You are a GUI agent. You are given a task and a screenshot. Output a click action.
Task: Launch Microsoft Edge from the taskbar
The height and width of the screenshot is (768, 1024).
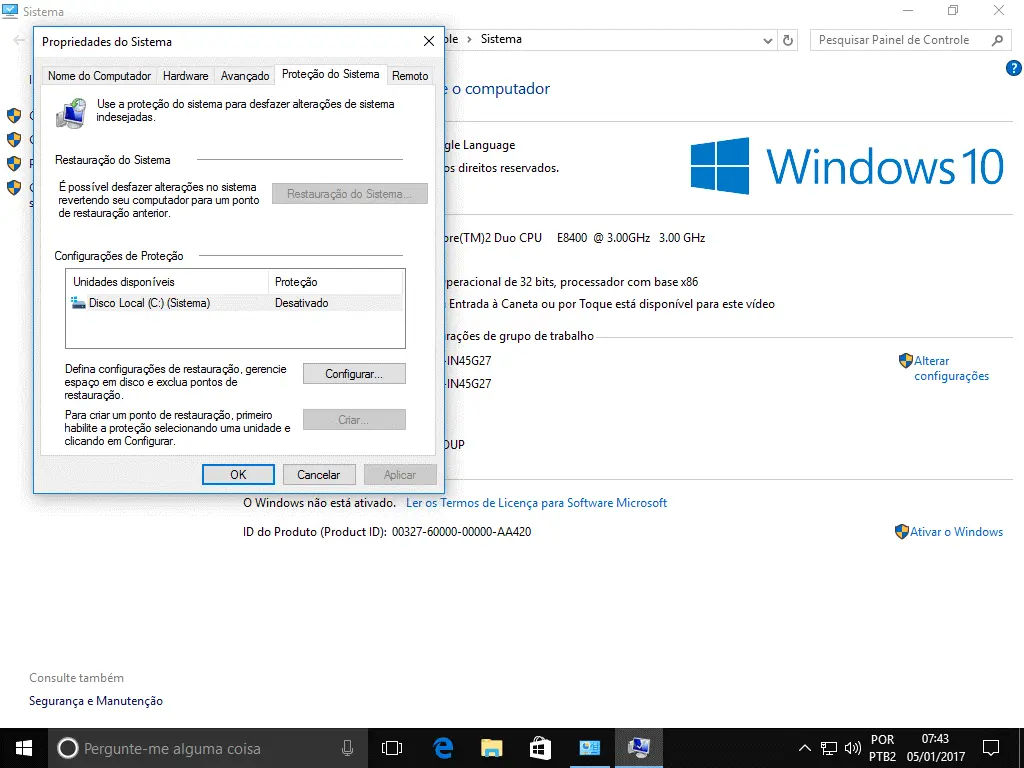pyautogui.click(x=443, y=748)
